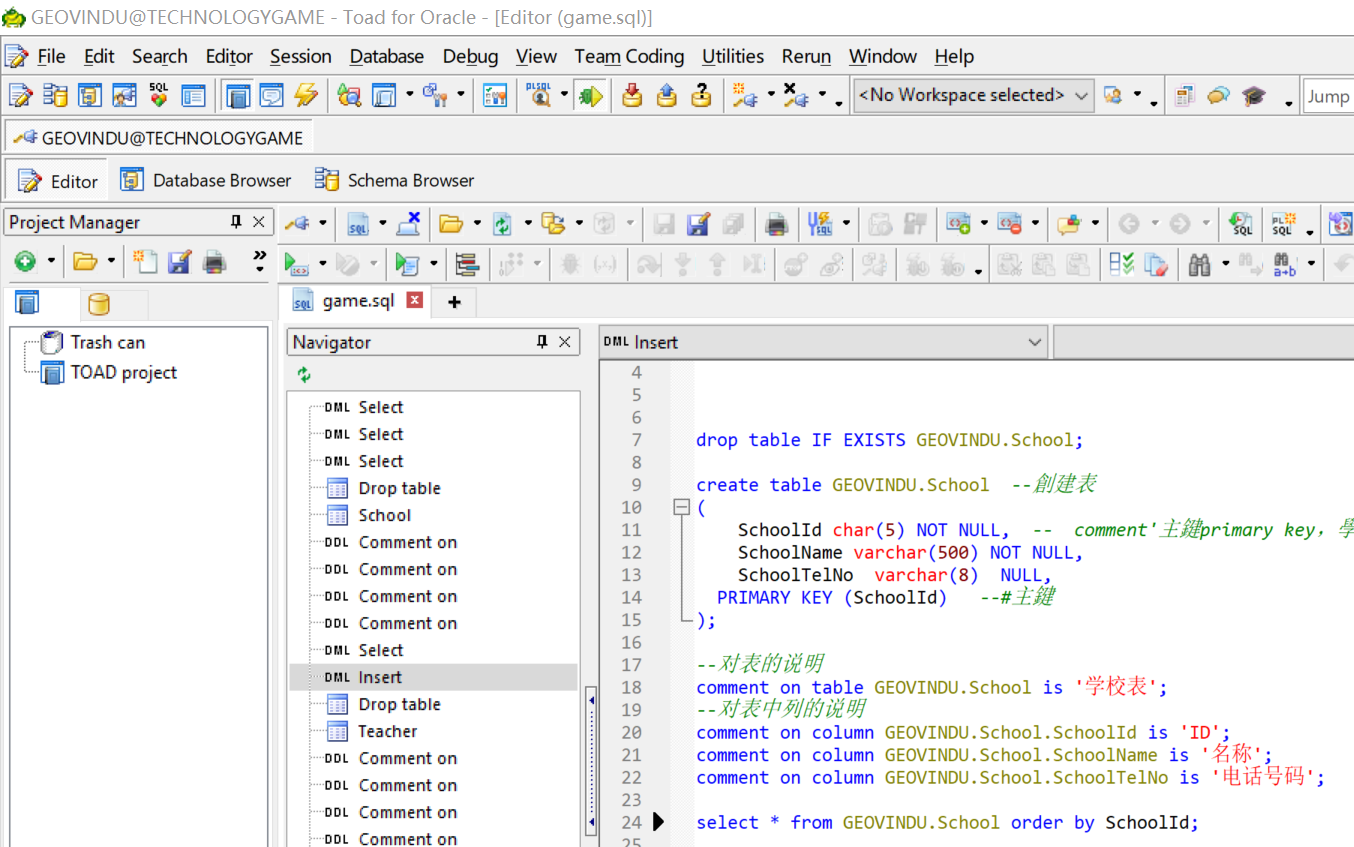
Task: Open the No Workspace selected dropdown
Action: 1081,95
